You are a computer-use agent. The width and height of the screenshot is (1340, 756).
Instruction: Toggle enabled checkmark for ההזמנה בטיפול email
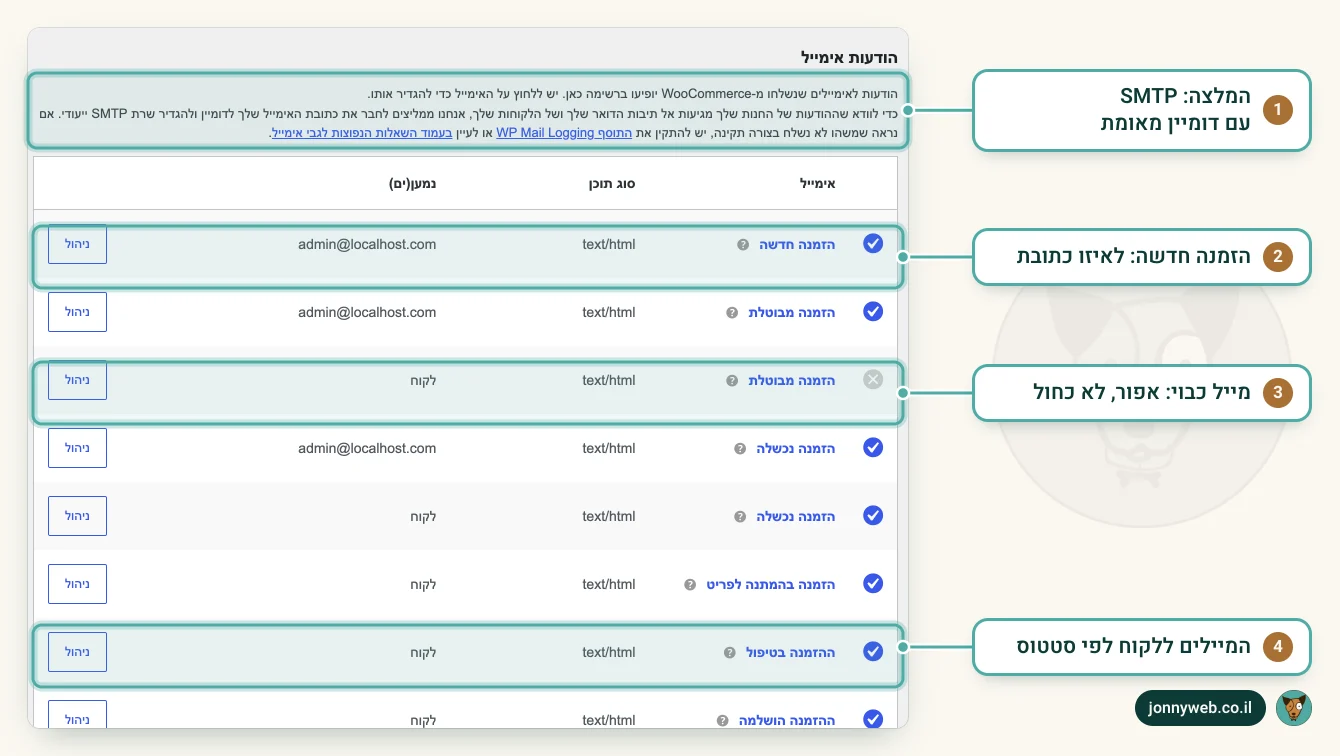coord(873,651)
